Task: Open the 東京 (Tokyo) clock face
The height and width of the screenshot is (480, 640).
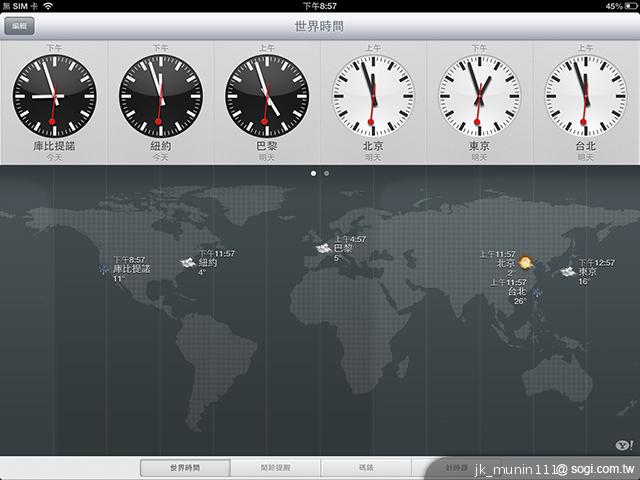Action: tap(480, 96)
